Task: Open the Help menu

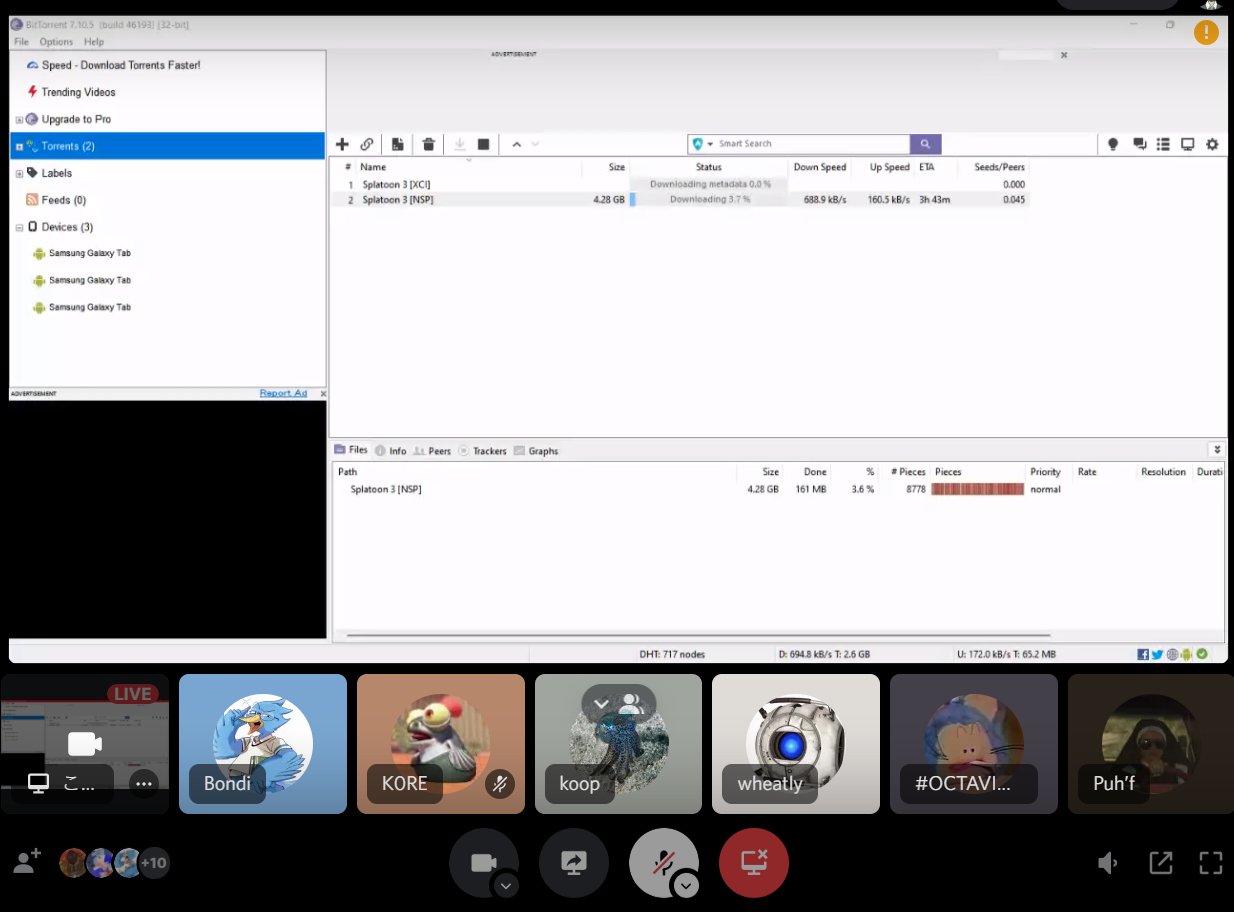Action: (x=94, y=42)
